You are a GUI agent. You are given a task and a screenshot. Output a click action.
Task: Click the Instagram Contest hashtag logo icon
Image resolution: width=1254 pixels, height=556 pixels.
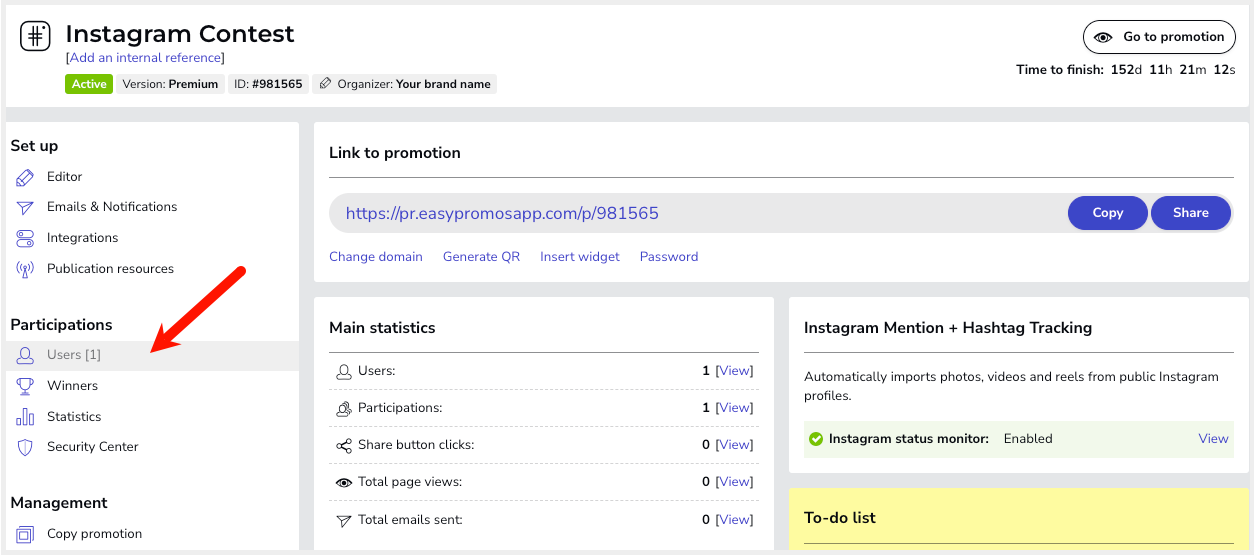36,36
